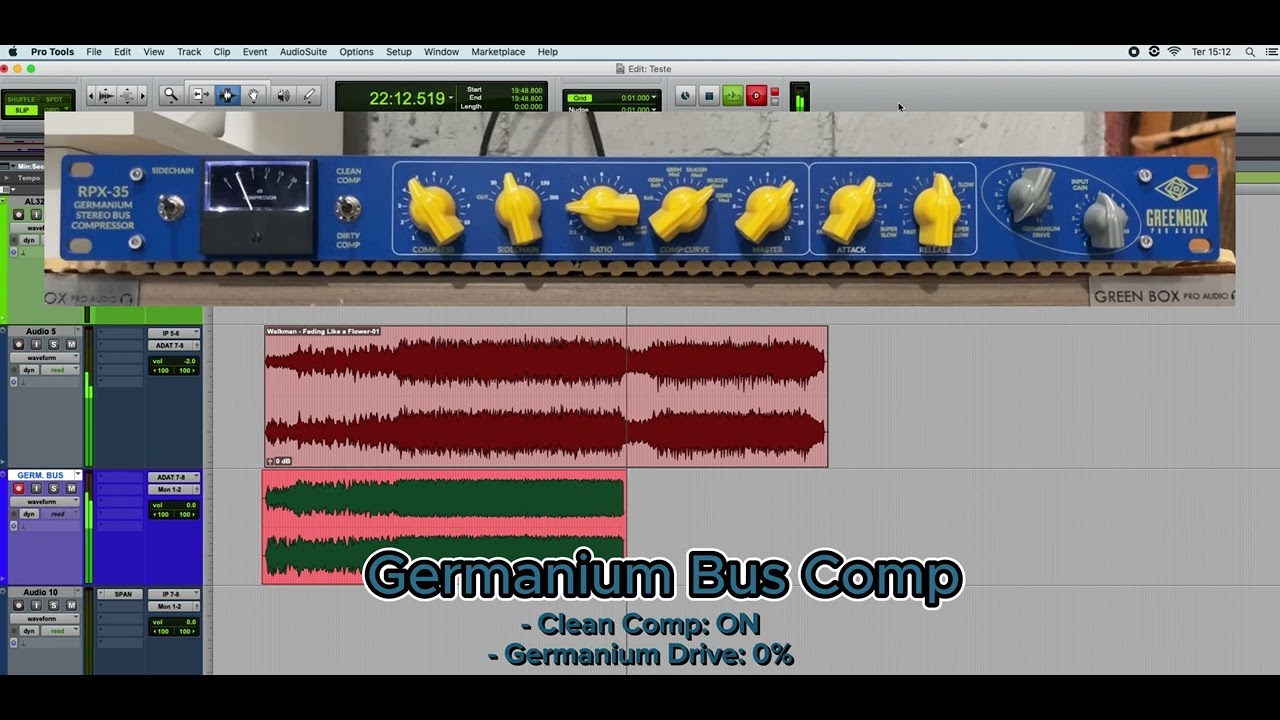The height and width of the screenshot is (720, 1280).
Task: Open GERM. BUS waveform view selector
Action: click(x=45, y=501)
